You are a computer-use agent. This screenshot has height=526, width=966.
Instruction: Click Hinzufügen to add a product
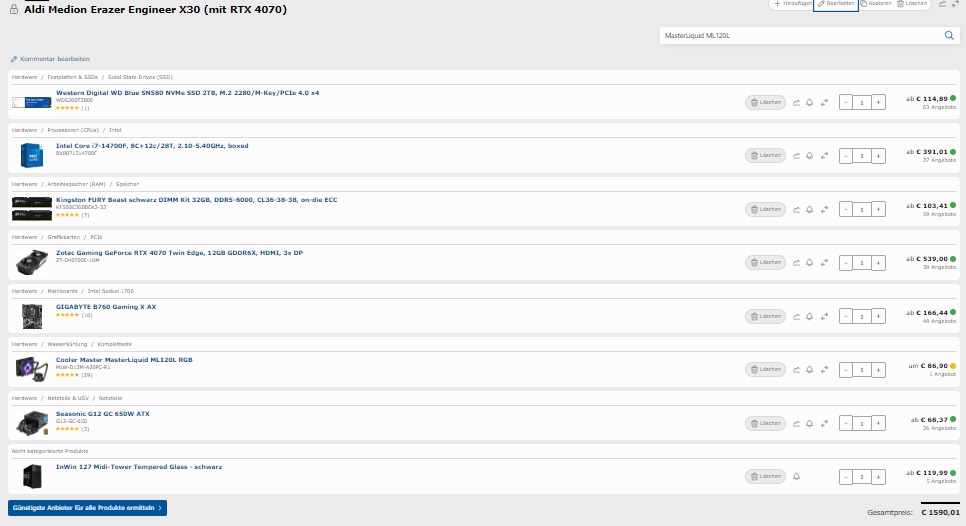tap(792, 4)
